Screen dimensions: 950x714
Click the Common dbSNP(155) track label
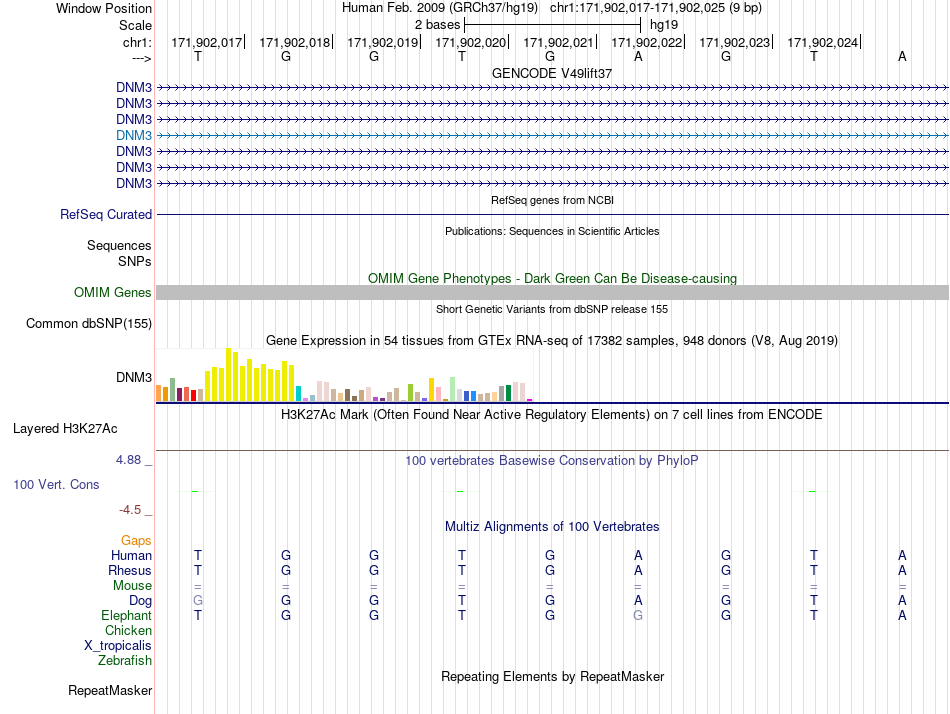[x=89, y=324]
